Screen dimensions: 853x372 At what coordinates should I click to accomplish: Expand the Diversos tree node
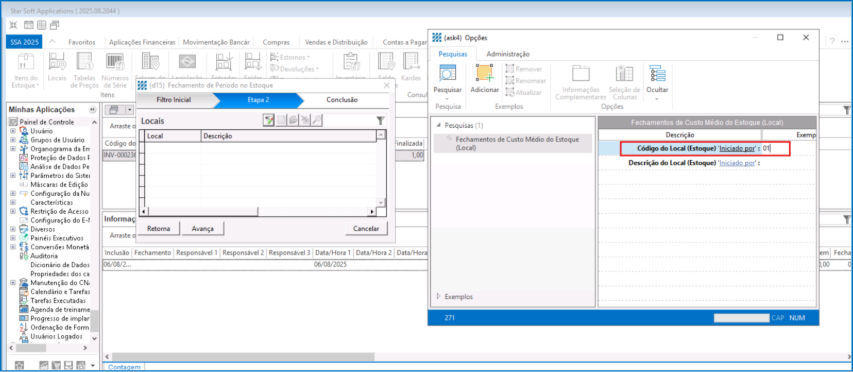click(x=13, y=230)
